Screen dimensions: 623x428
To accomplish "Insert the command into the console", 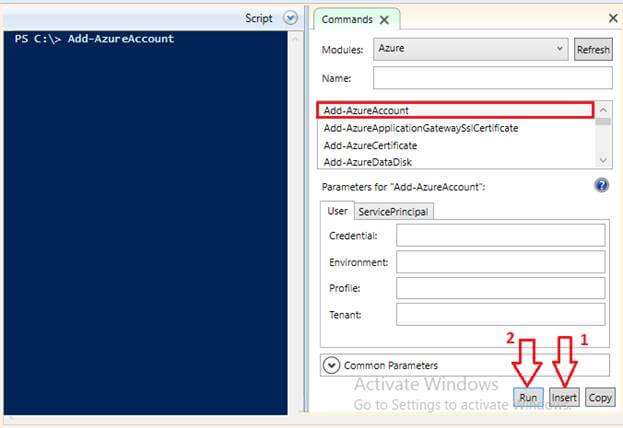I will click(564, 397).
